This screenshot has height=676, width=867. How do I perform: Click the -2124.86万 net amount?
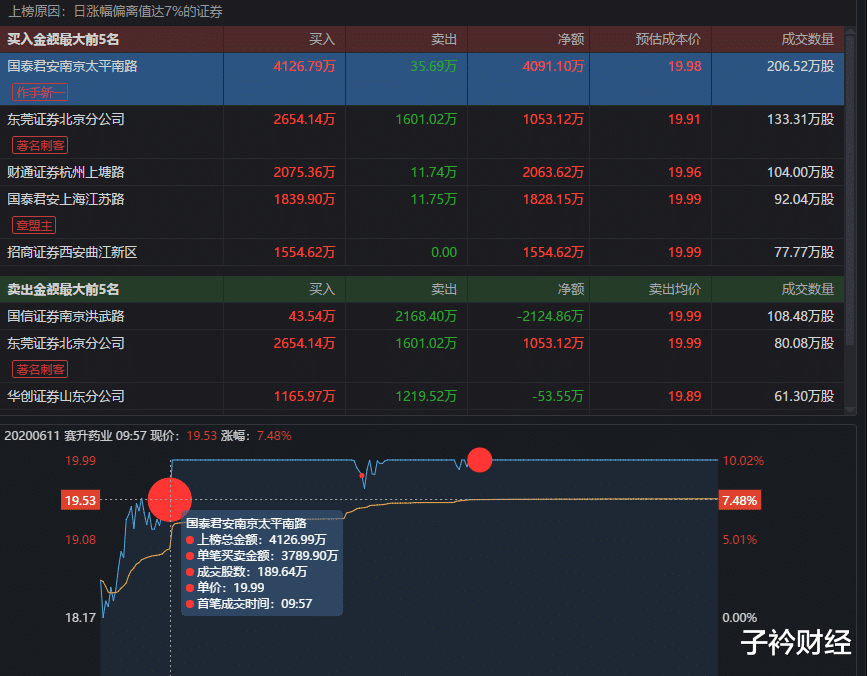550,316
